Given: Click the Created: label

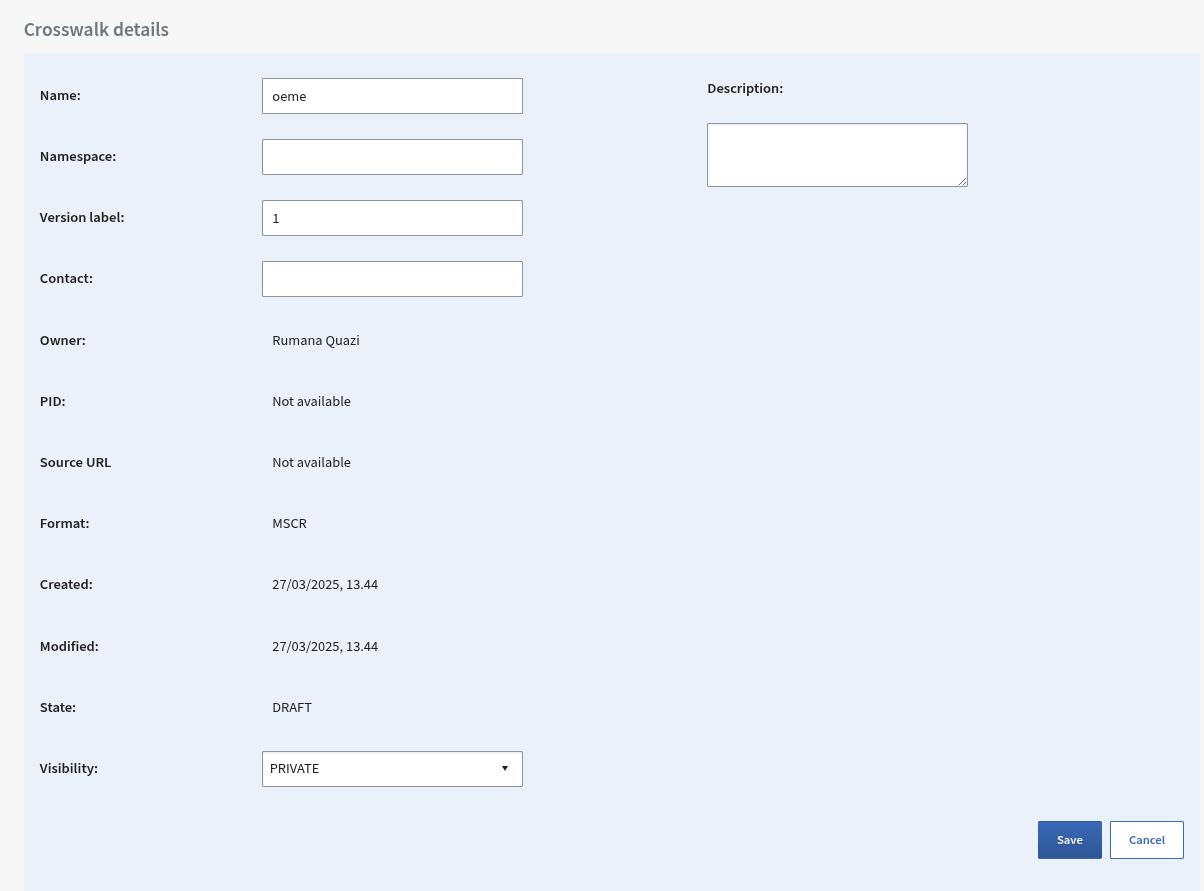Looking at the screenshot, I should point(66,584).
